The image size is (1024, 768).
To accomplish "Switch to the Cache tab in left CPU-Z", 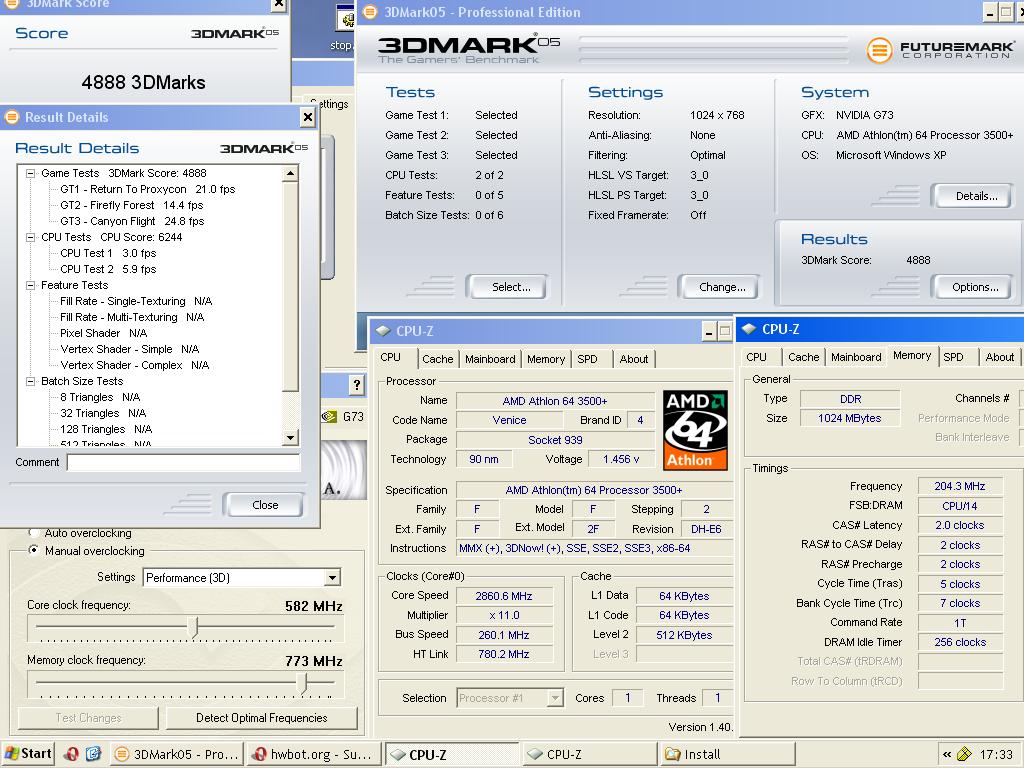I will click(x=438, y=359).
